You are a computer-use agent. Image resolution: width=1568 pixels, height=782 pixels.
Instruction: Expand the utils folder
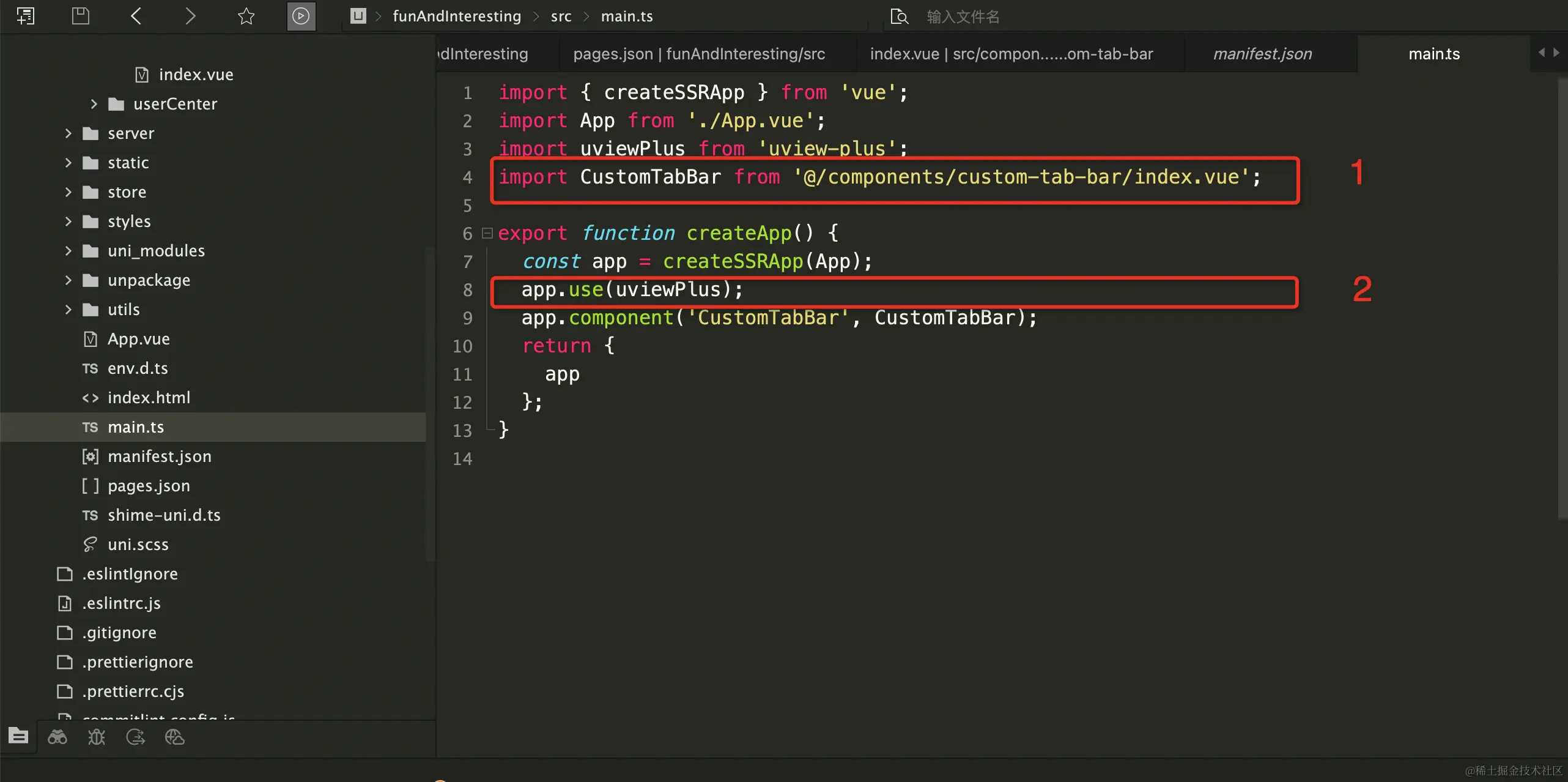(x=68, y=310)
